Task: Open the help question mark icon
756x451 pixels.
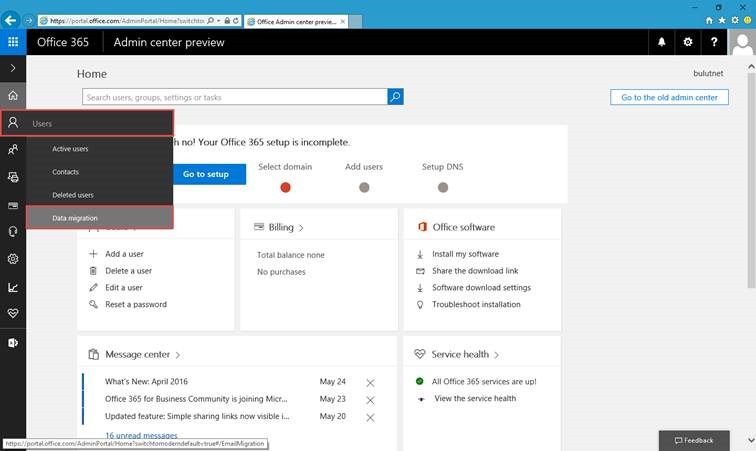Action: point(714,42)
